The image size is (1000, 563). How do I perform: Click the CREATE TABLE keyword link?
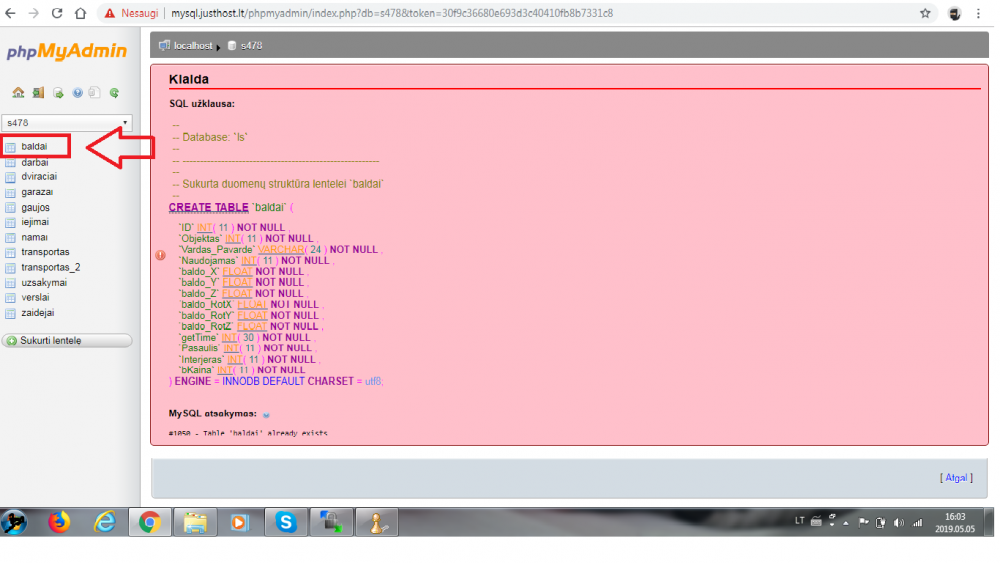point(209,207)
